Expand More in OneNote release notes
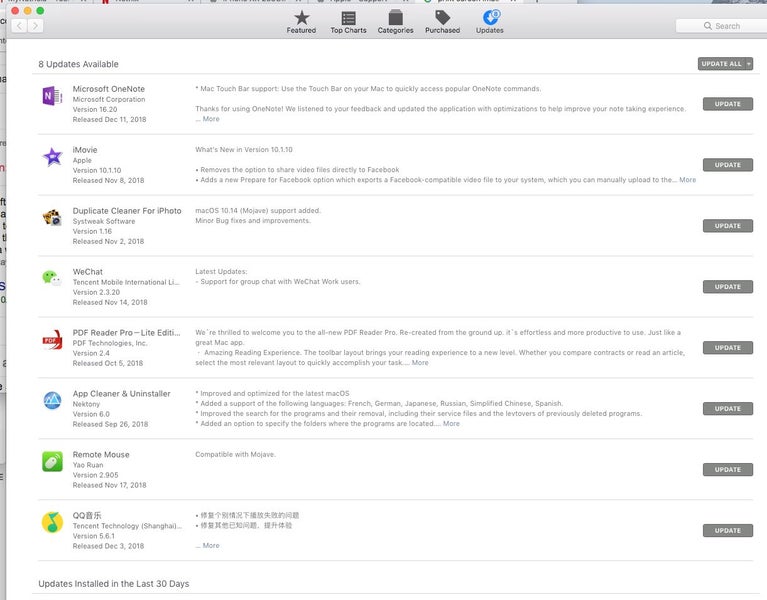Viewport: 767px width, 600px height. tap(211, 119)
